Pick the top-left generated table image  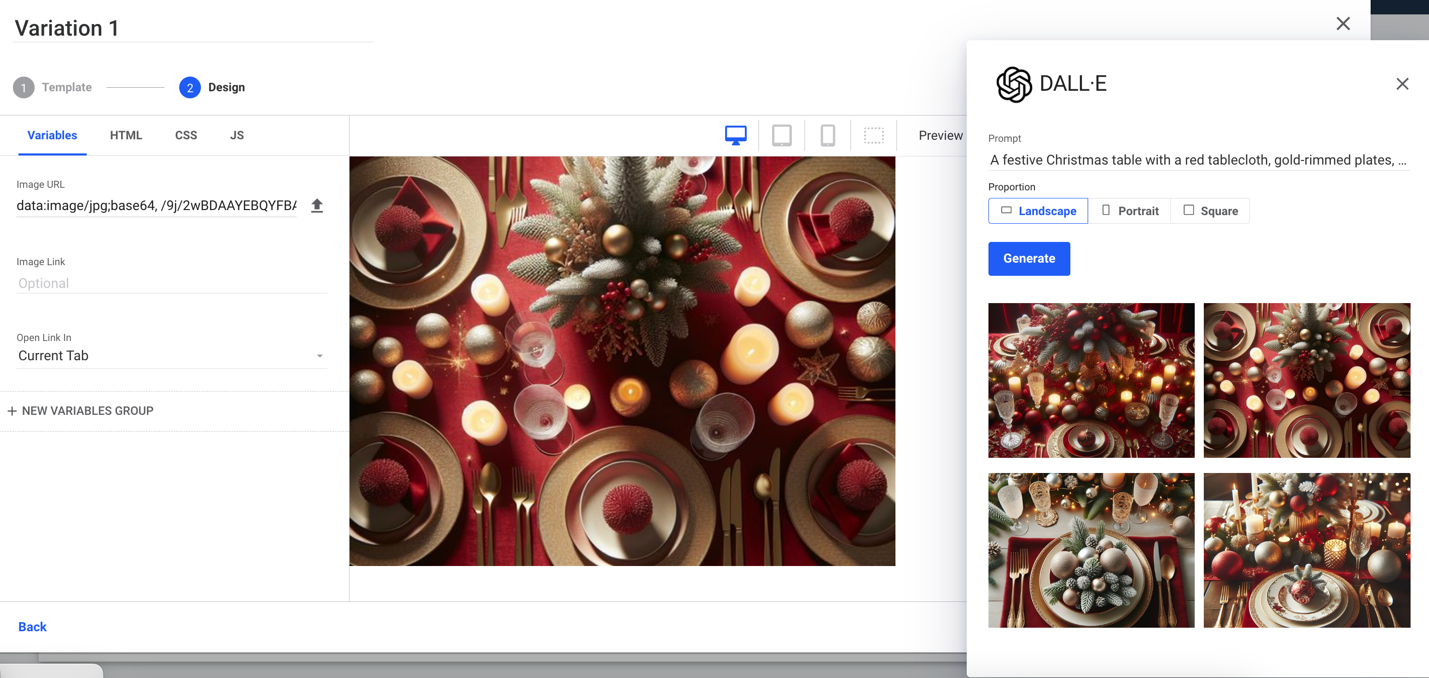pyautogui.click(x=1091, y=380)
